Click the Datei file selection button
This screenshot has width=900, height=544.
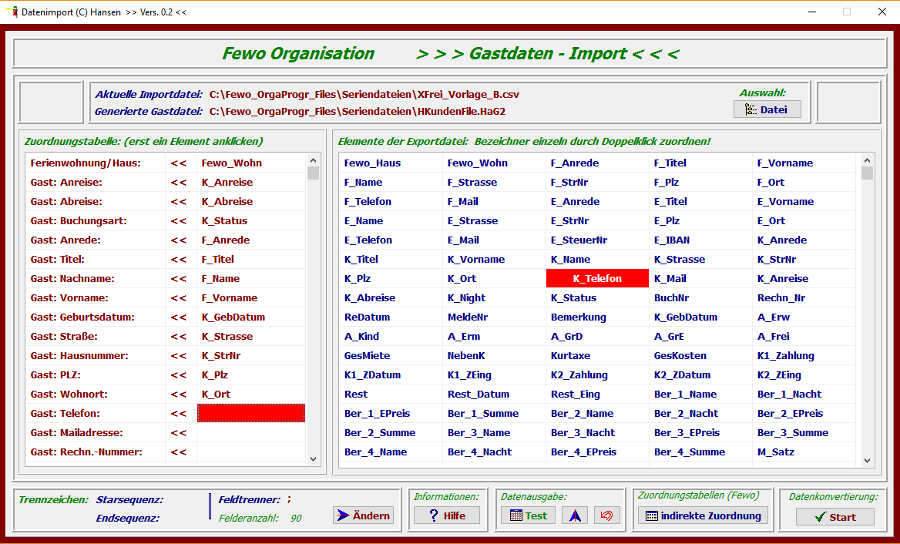(767, 109)
